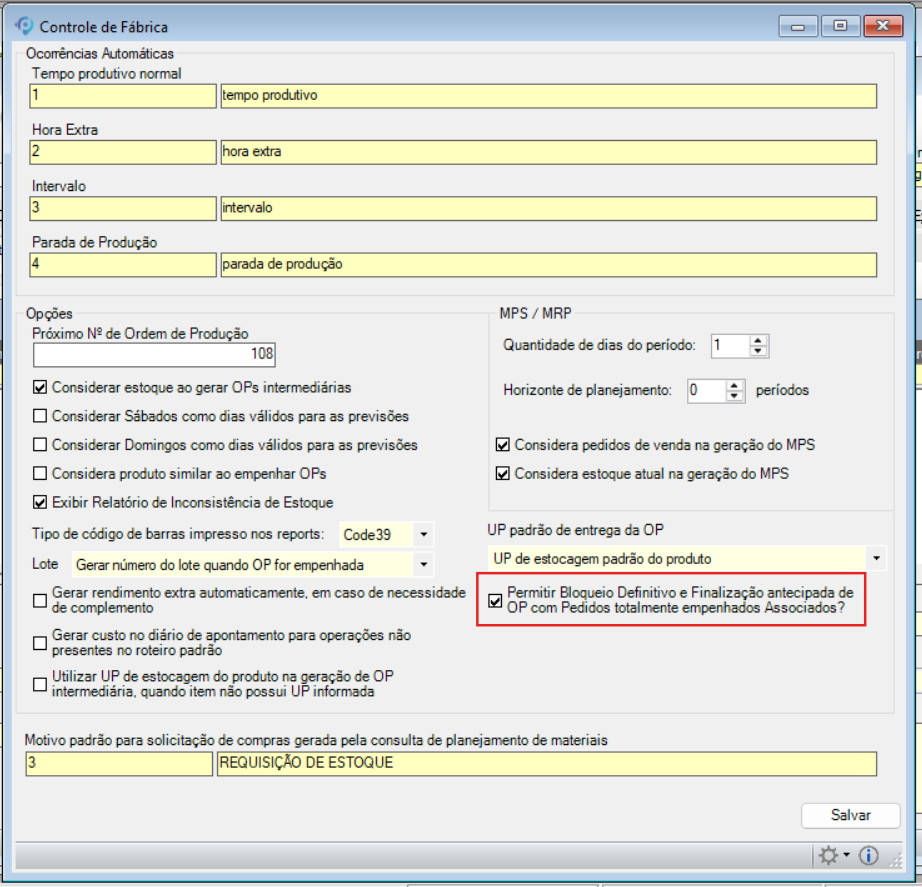Click the REQUISIÇÃO DE ESTOQUE motive field
Image resolution: width=922 pixels, height=887 pixels.
pyautogui.click(x=546, y=764)
